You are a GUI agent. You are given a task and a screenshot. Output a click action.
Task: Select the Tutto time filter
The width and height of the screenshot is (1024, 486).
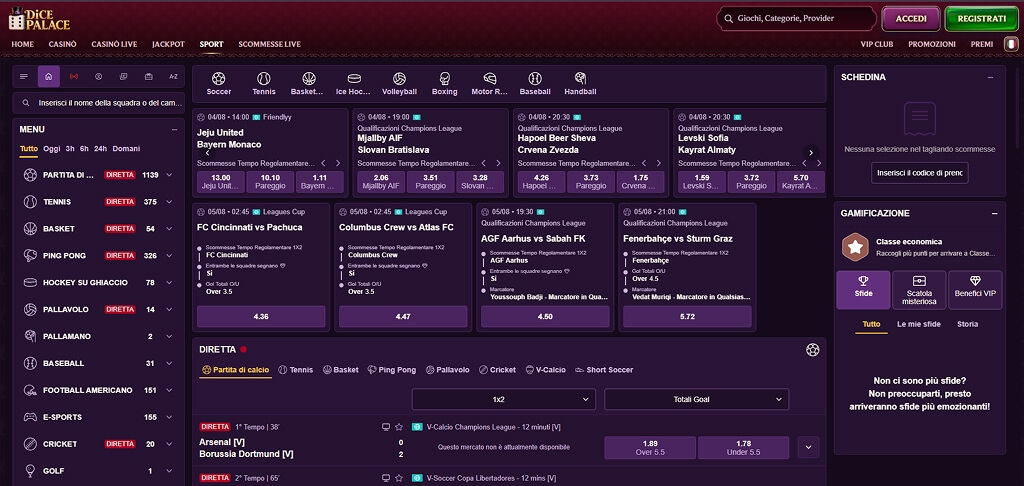29,148
